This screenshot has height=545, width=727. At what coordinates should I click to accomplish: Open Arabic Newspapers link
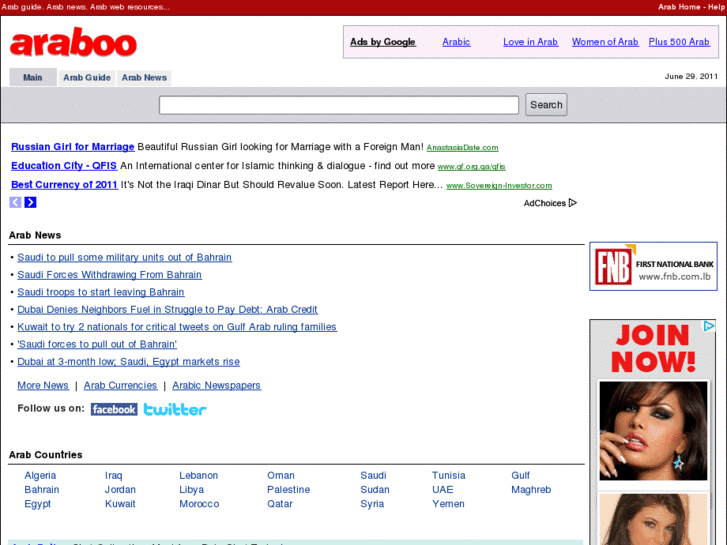[x=217, y=385]
